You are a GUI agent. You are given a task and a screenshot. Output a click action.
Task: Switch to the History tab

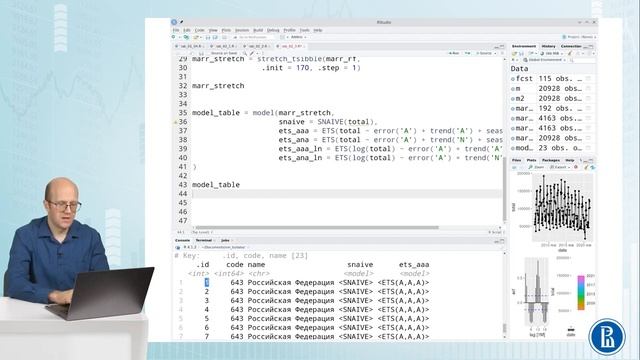[548, 47]
